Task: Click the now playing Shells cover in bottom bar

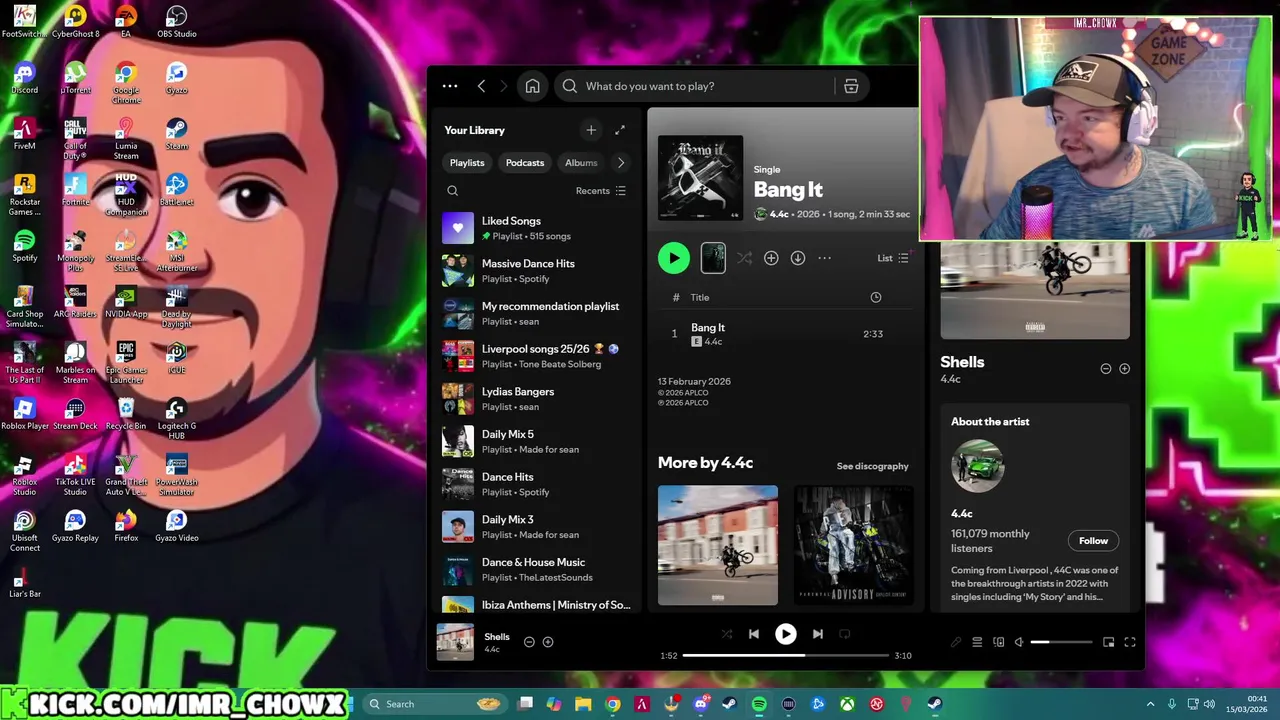Action: (x=455, y=642)
